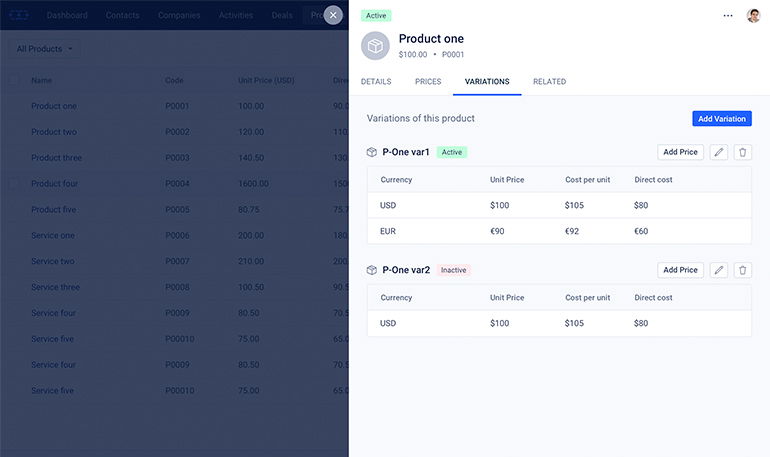Delete P-One var2 using trash icon
Screen dimensions: 770x457
pyautogui.click(x=742, y=270)
